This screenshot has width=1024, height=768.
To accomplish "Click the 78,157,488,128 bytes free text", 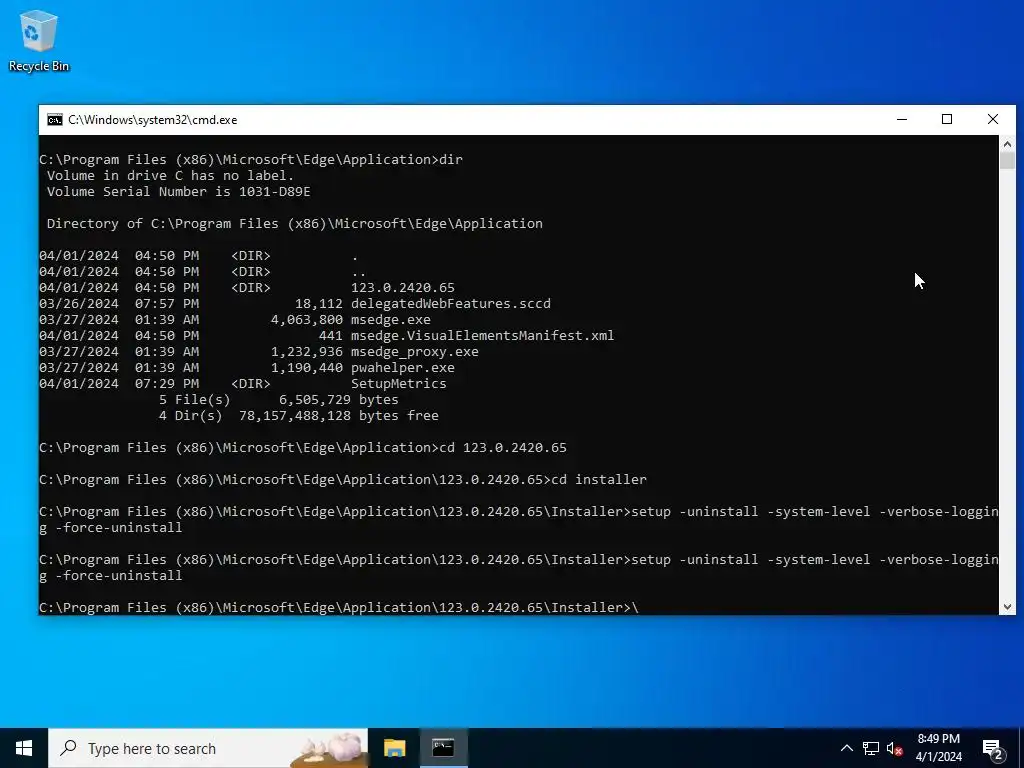I will point(338,416).
